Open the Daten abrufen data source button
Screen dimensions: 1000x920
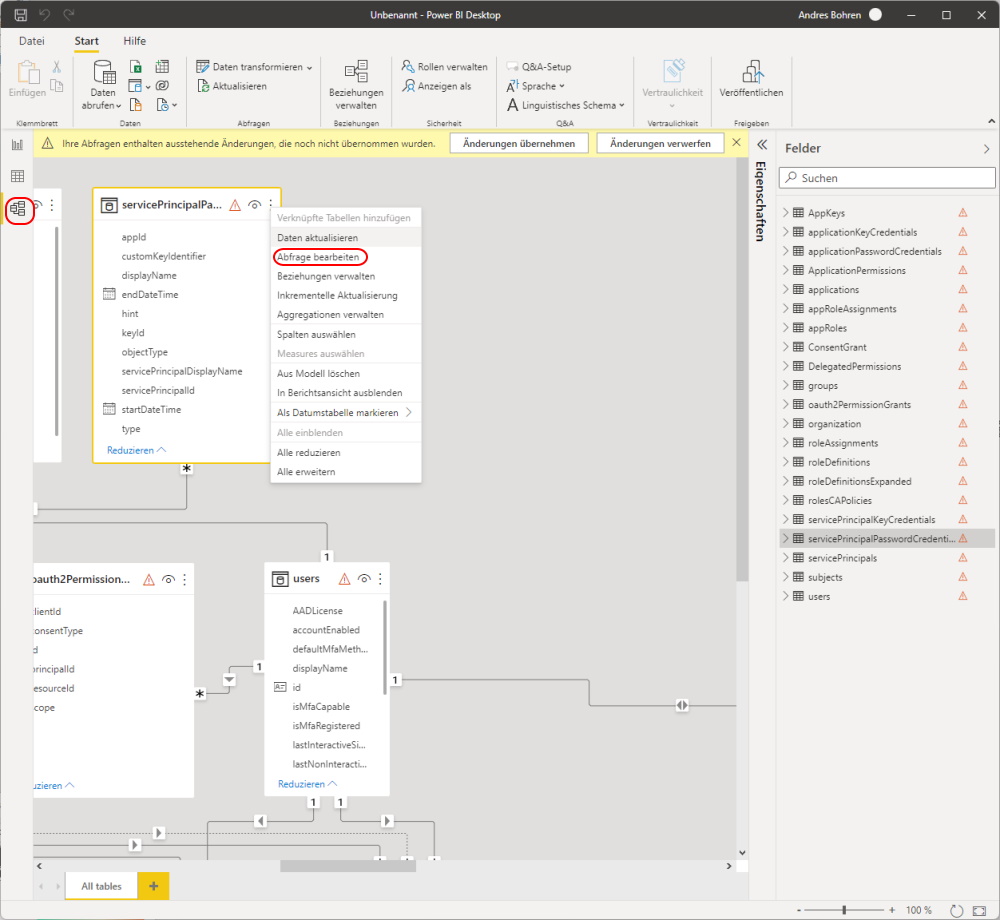[x=102, y=85]
